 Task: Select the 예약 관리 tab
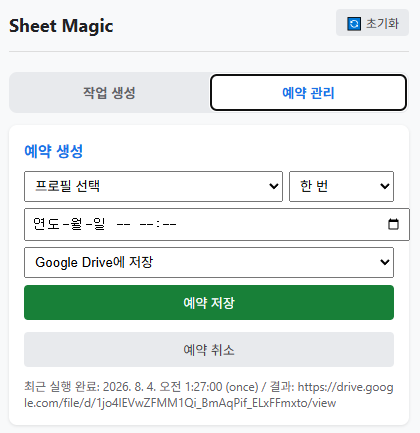pyautogui.click(x=308, y=93)
